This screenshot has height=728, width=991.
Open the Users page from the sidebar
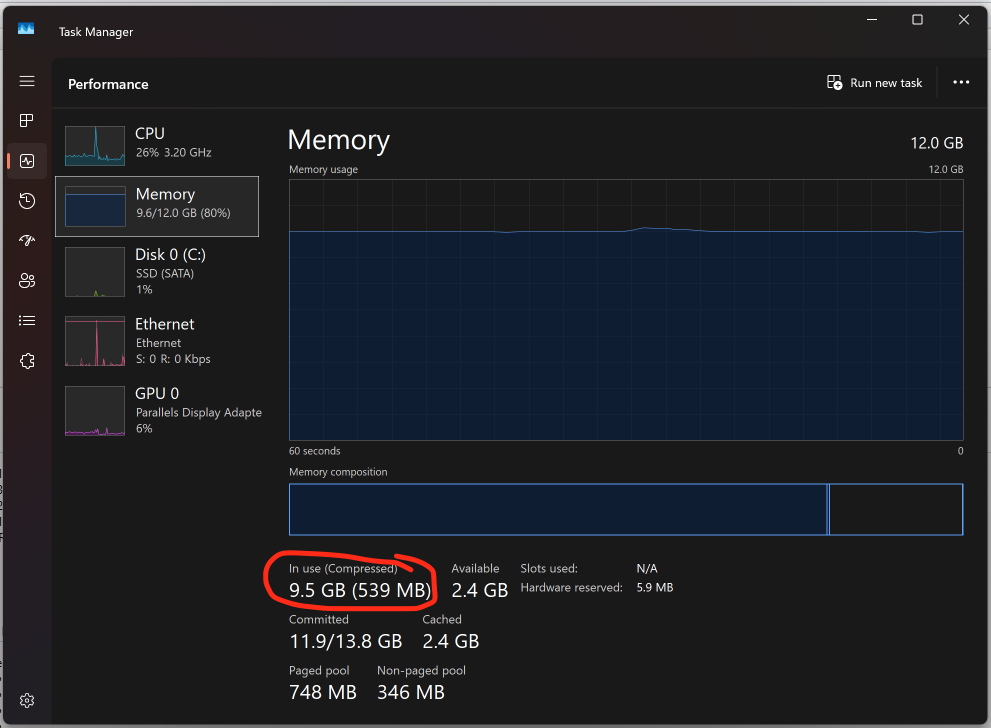27,281
